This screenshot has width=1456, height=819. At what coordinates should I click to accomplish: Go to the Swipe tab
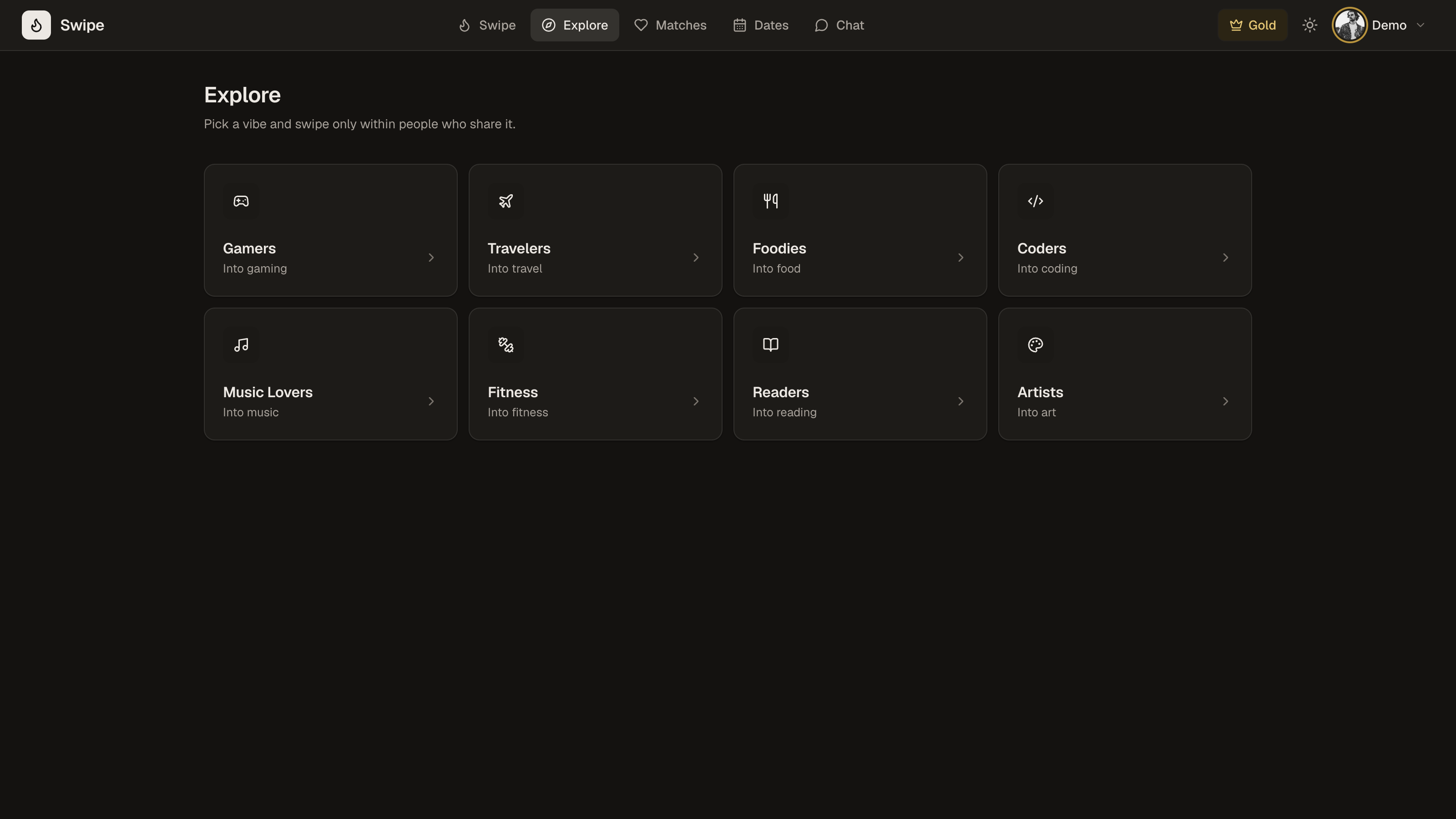pyautogui.click(x=487, y=25)
